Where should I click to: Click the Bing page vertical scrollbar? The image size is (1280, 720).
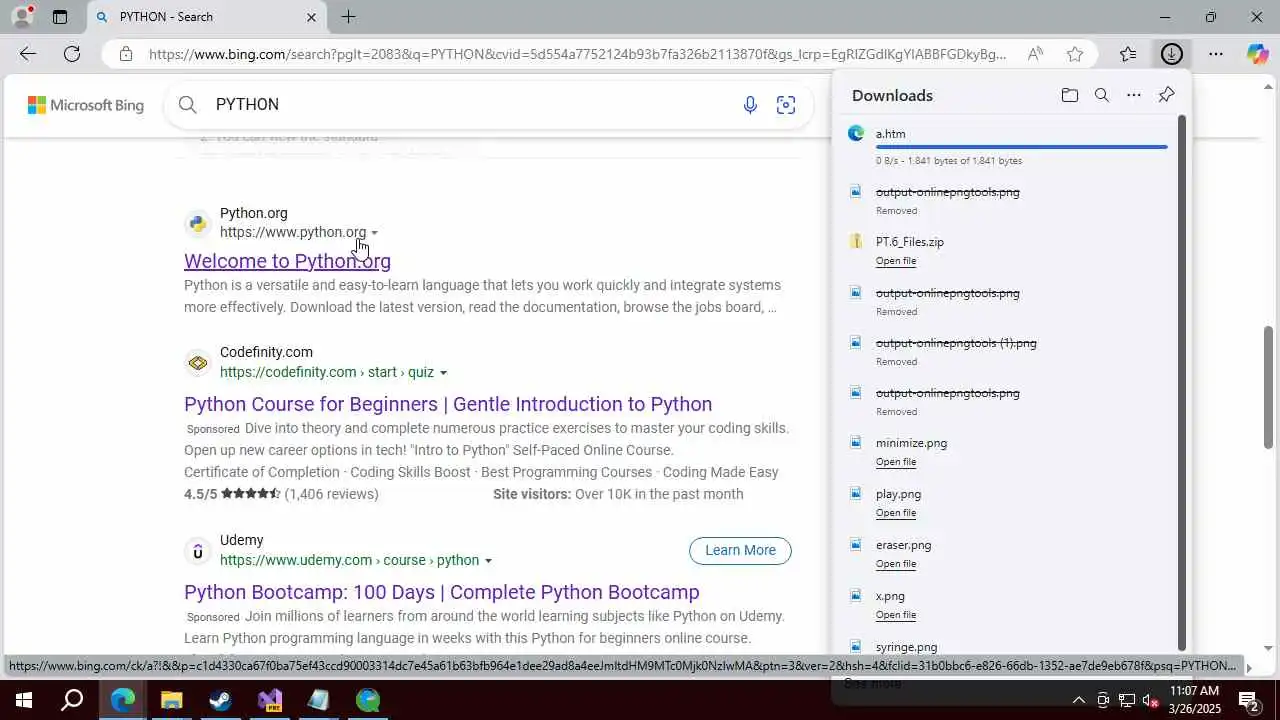1270,386
